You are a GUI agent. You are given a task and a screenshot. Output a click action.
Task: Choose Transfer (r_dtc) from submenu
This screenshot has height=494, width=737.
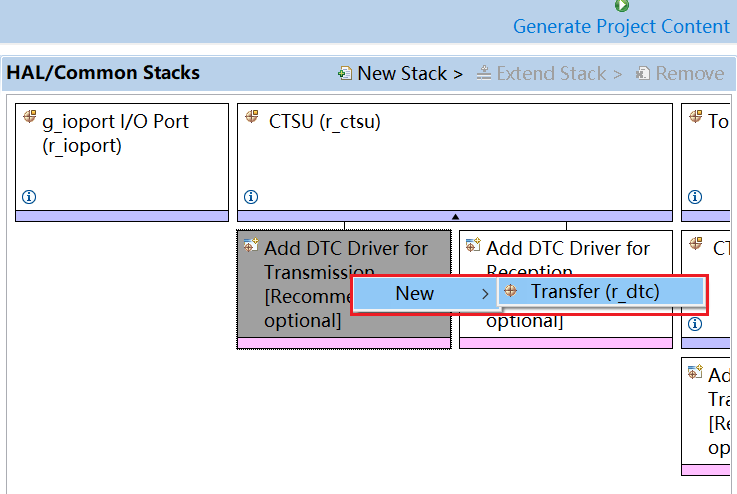click(x=595, y=292)
